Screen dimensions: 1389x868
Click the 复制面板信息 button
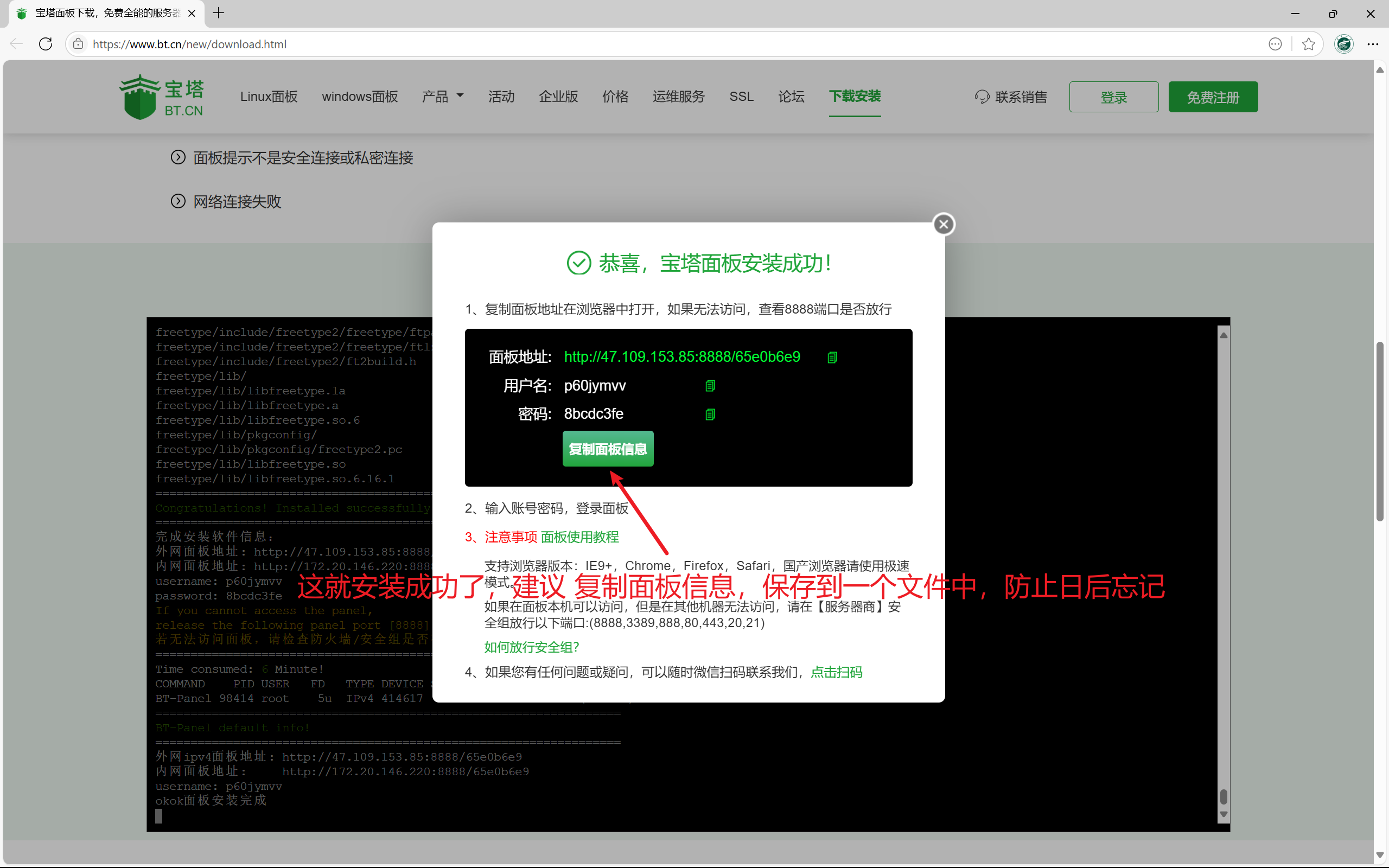(x=607, y=449)
